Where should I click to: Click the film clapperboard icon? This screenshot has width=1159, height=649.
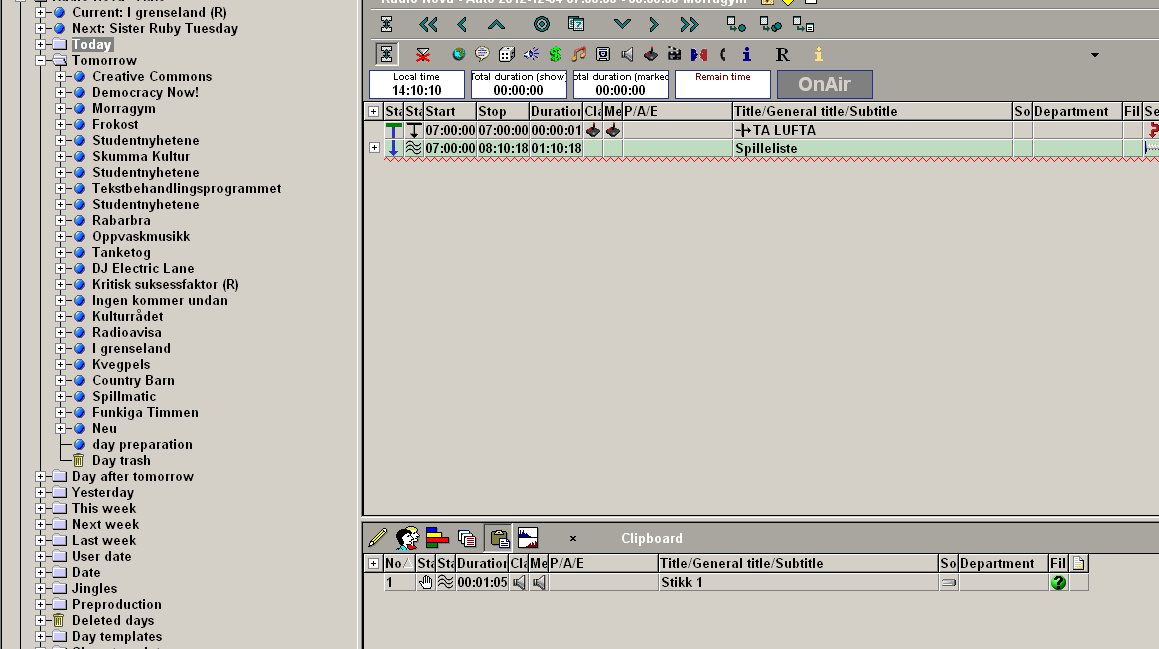click(674, 54)
